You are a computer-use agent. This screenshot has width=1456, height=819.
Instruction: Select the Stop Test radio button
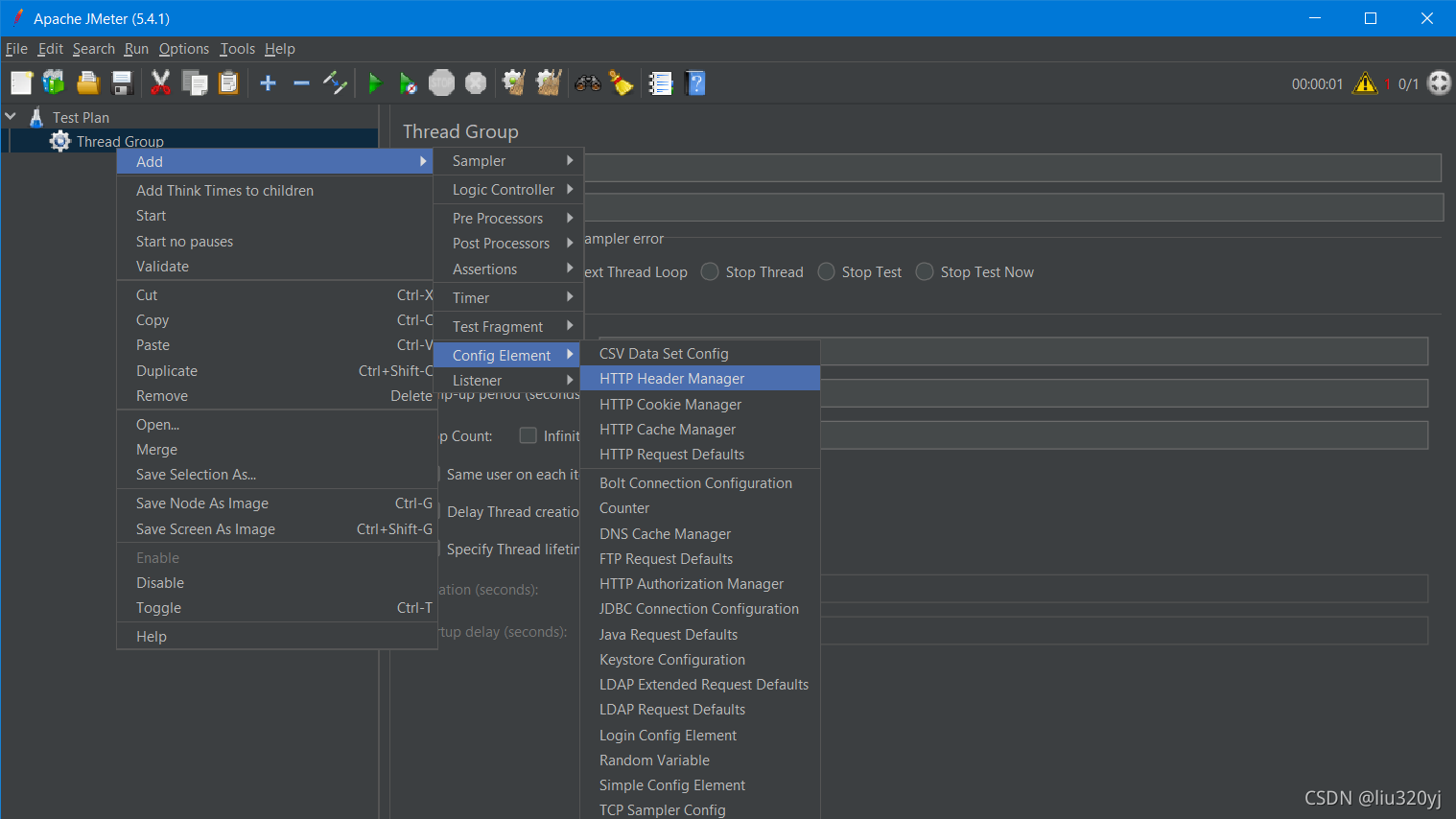point(826,271)
